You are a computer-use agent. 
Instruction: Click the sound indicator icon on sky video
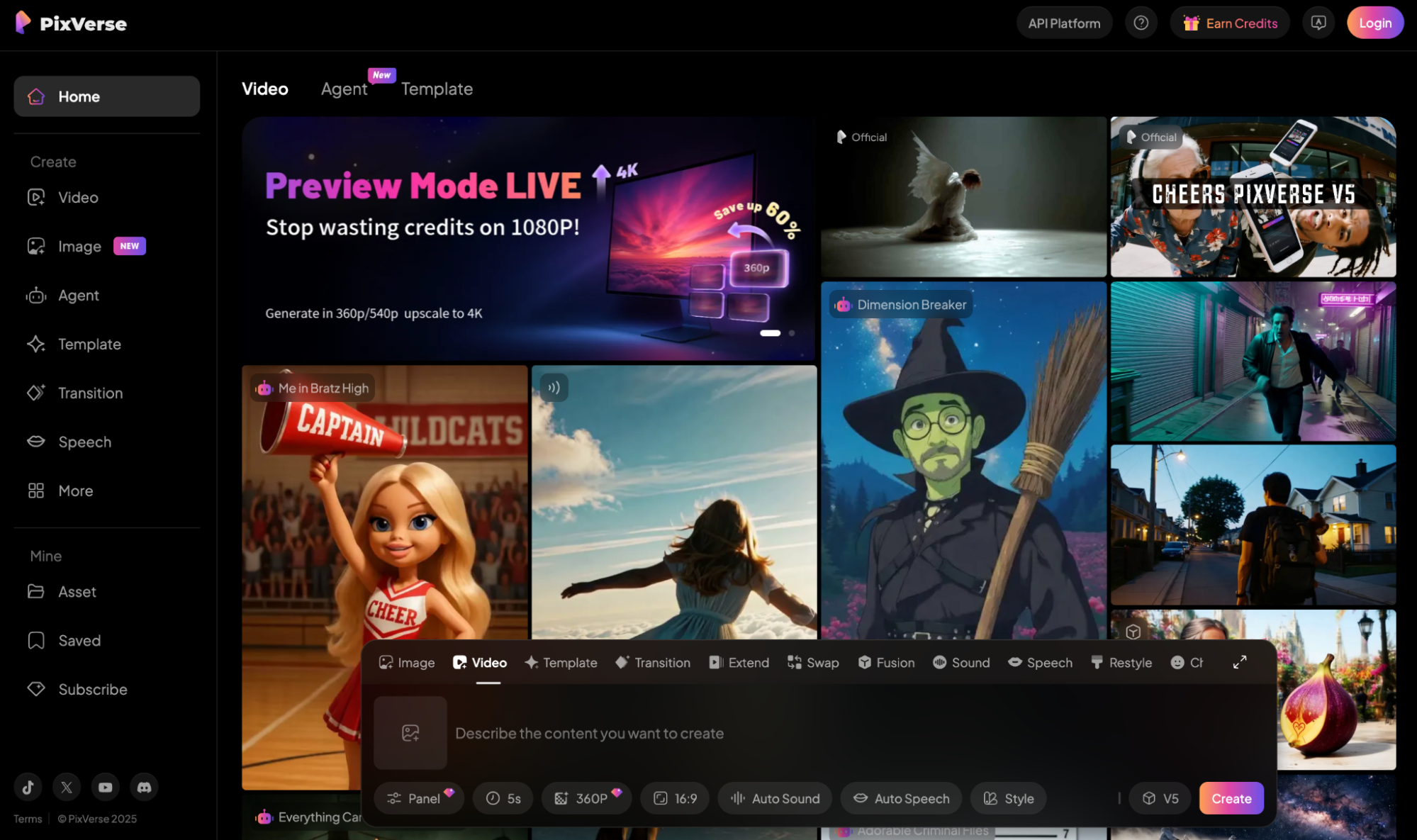(x=554, y=388)
